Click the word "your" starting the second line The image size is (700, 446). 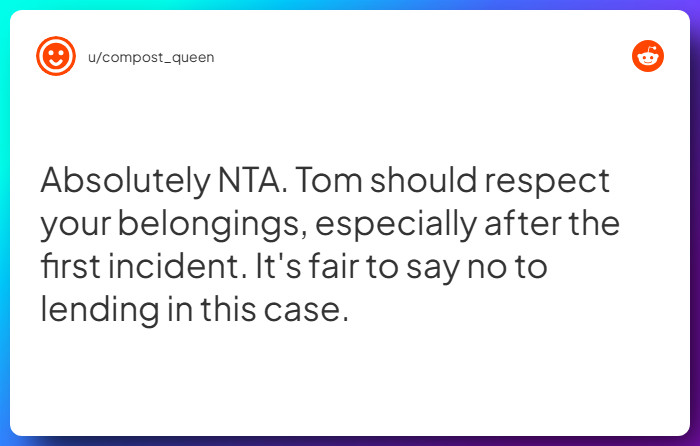point(75,225)
